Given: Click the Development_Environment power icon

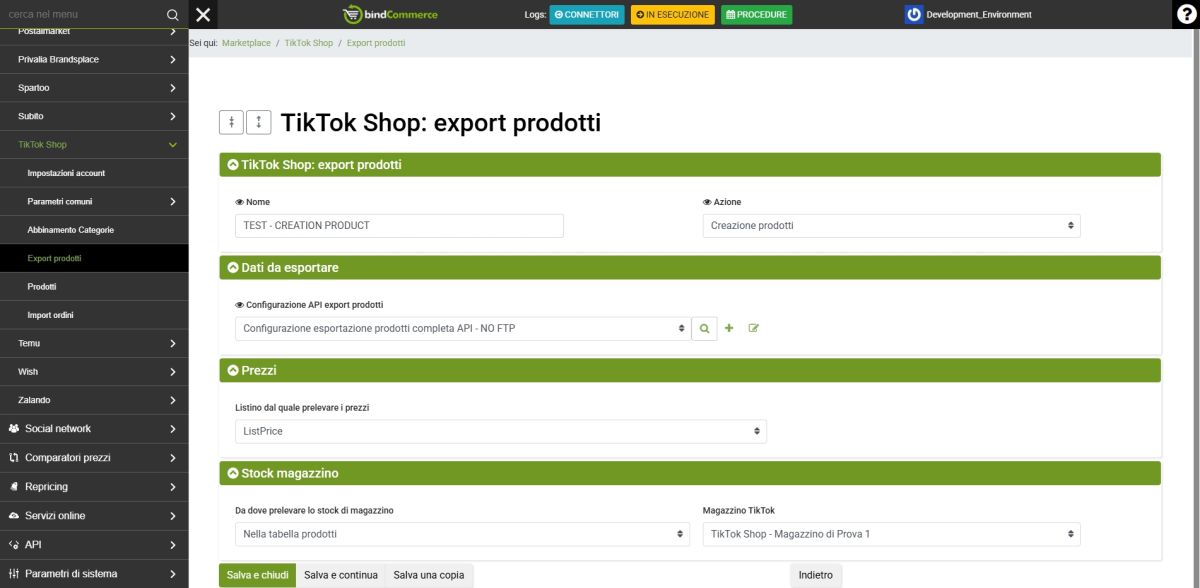Looking at the screenshot, I should point(913,14).
